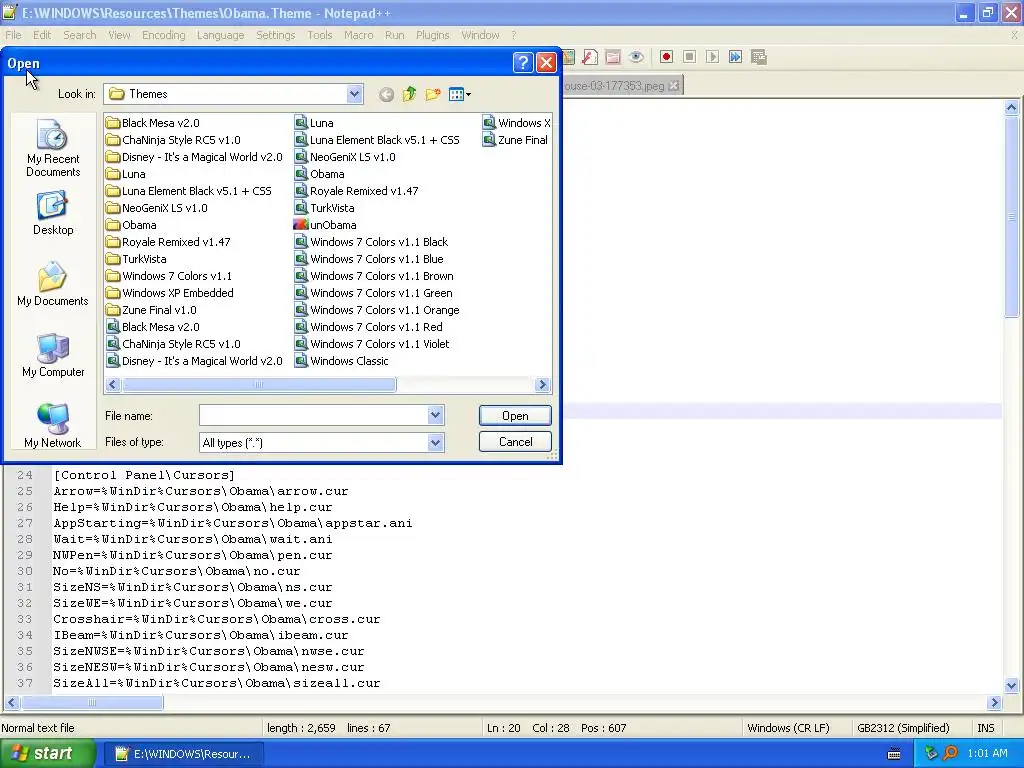Expand the File name dropdown arrow
The image size is (1024, 768).
point(436,415)
